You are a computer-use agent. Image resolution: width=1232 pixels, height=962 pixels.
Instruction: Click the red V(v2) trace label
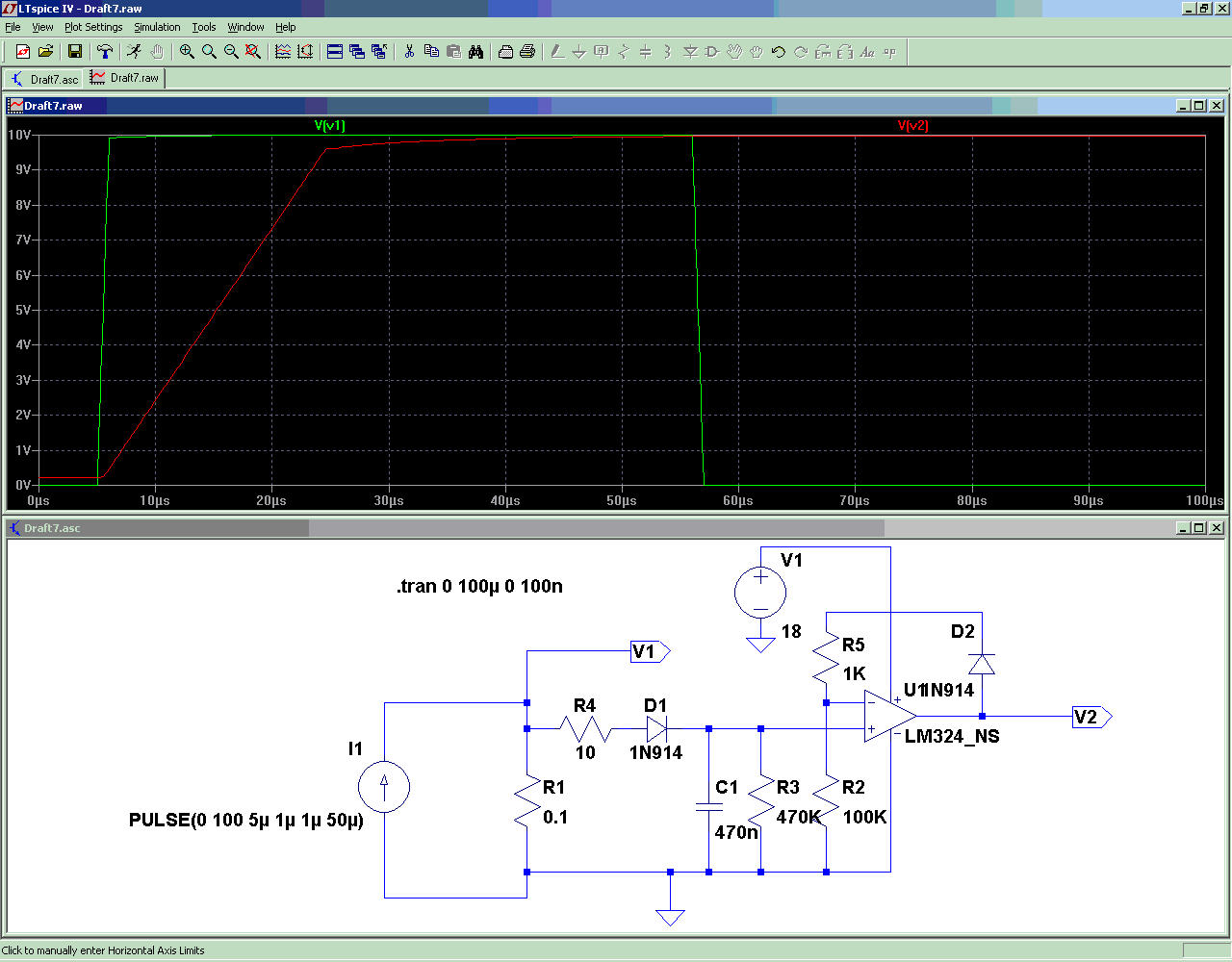click(x=912, y=126)
